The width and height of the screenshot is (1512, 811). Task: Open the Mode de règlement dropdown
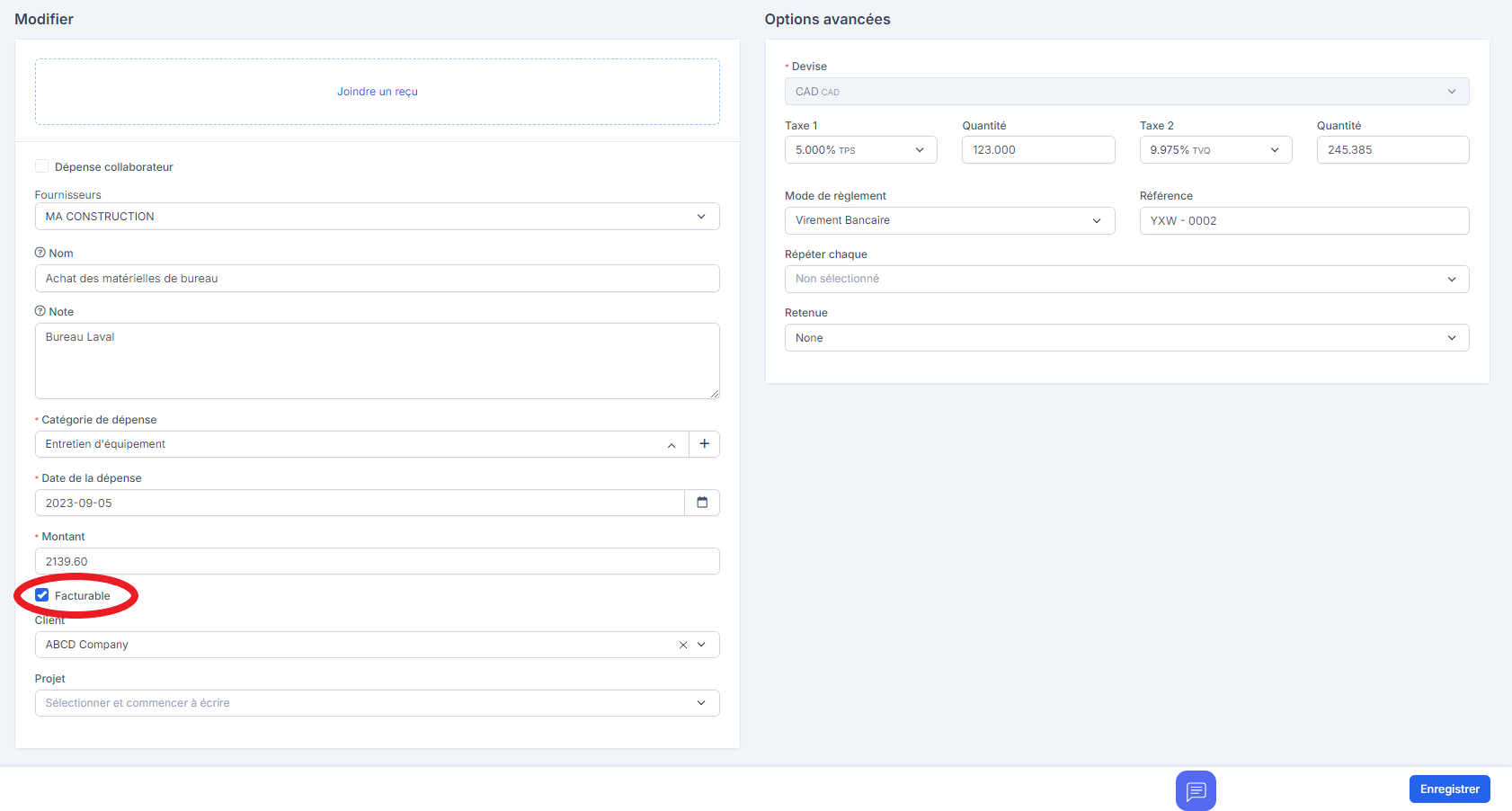click(950, 220)
